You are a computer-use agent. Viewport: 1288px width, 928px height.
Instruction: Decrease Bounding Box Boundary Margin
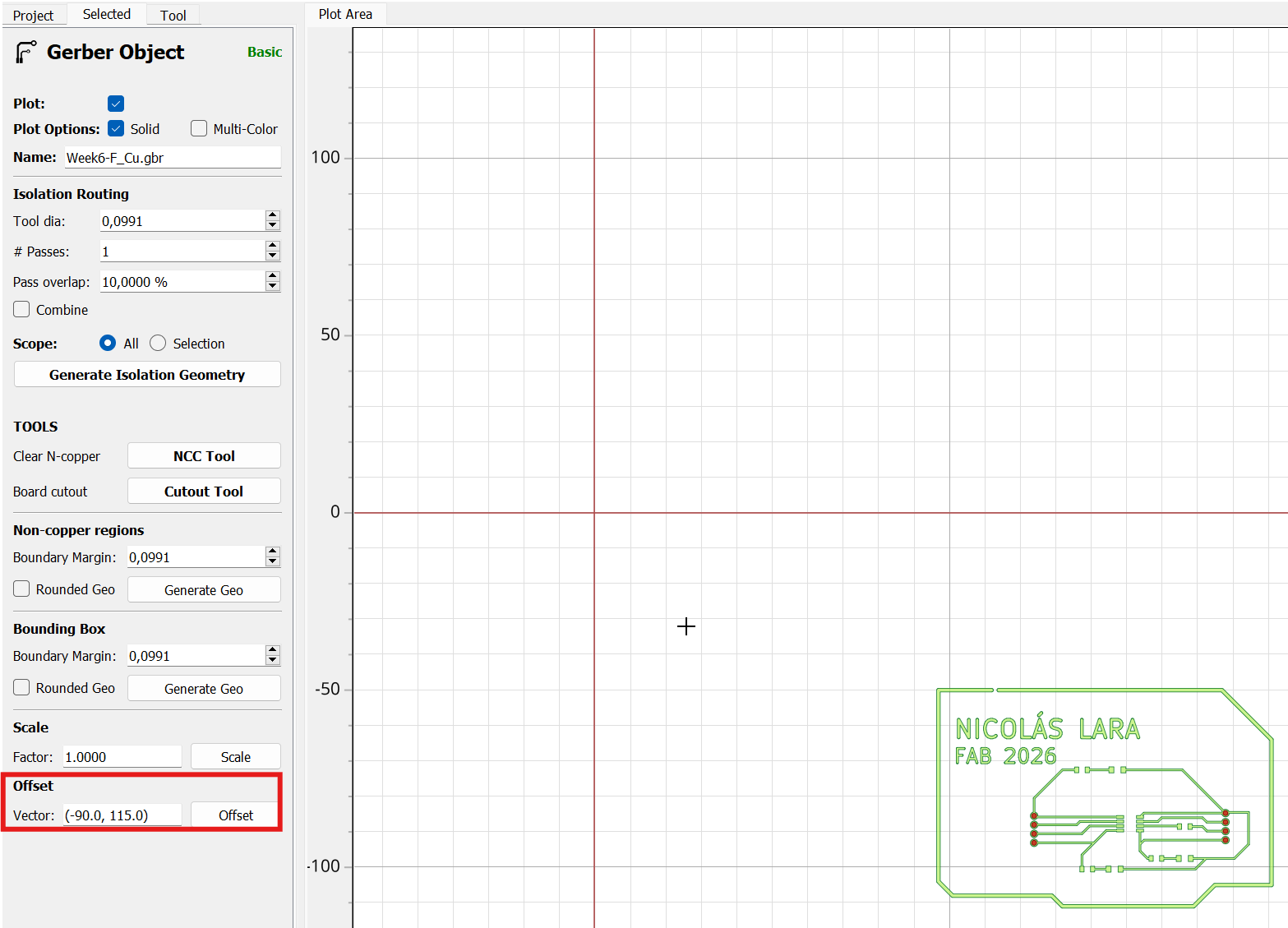pyautogui.click(x=273, y=661)
